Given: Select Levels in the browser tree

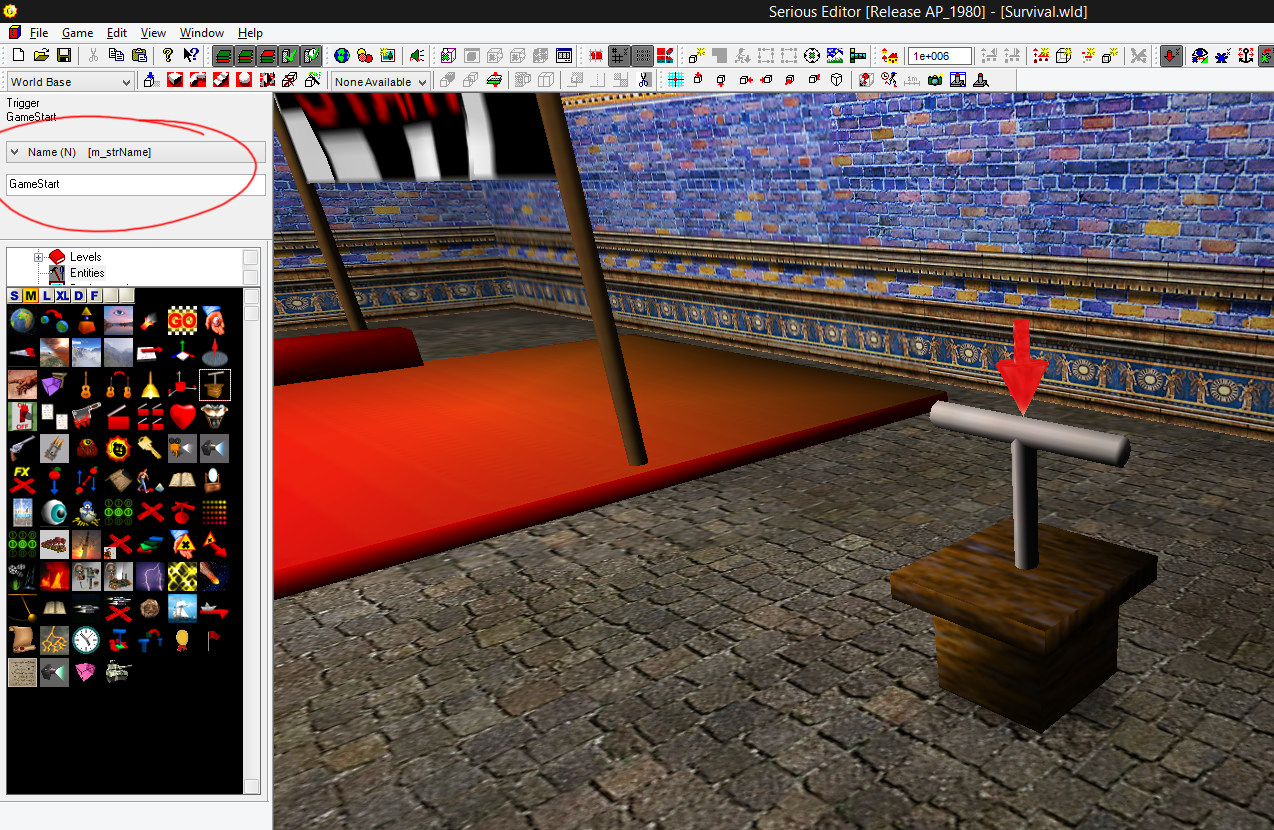Looking at the screenshot, I should click(x=85, y=257).
